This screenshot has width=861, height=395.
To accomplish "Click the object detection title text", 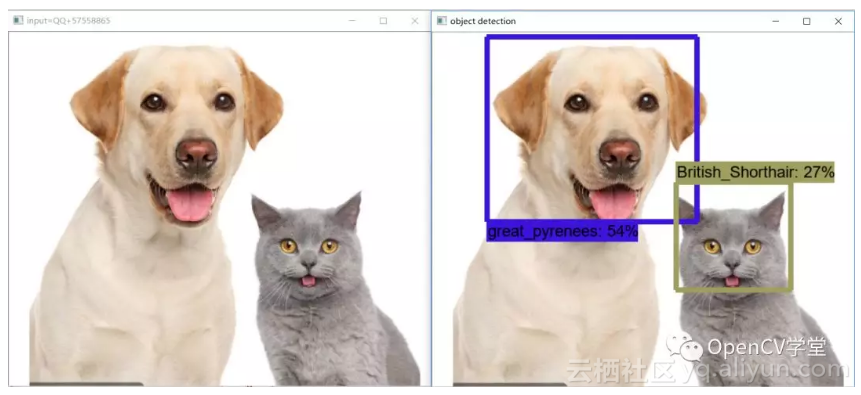I will pos(483,21).
